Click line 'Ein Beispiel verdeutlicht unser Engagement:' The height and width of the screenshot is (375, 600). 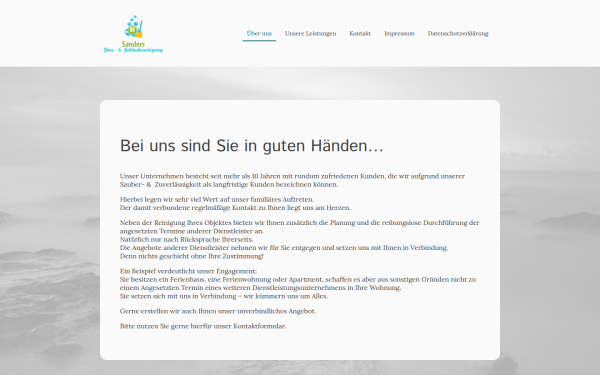coord(188,271)
